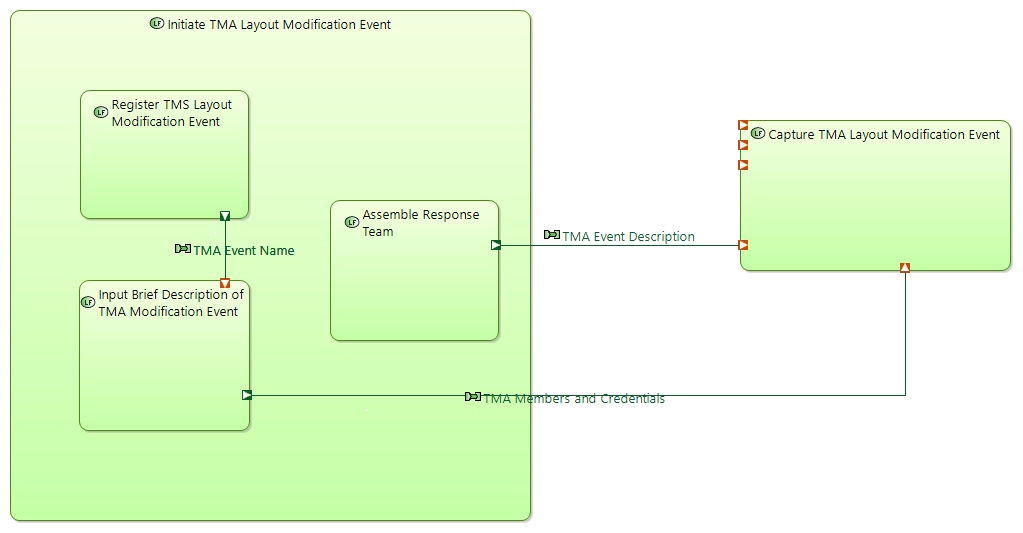Select Assemble Response Team function label
Image resolution: width=1023 pixels, height=533 pixels.
(x=421, y=222)
